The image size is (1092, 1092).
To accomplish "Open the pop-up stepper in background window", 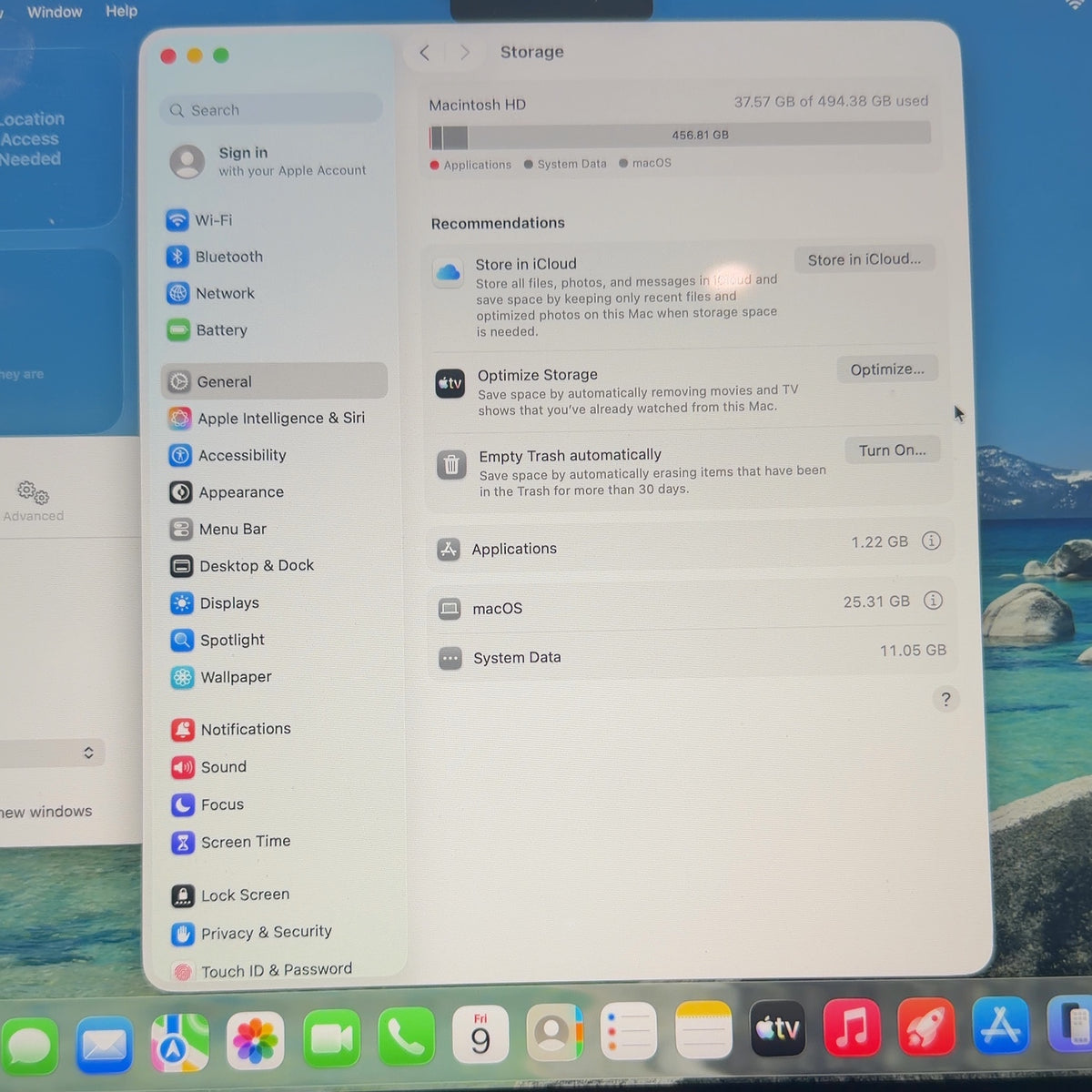I will (x=88, y=753).
